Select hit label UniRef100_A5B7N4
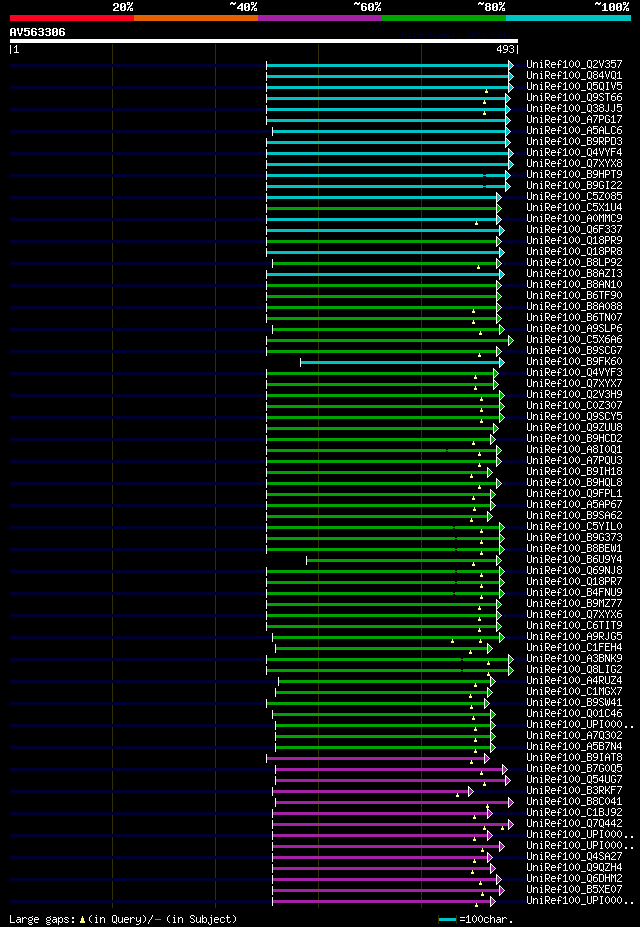640x927 pixels. [x=574, y=747]
